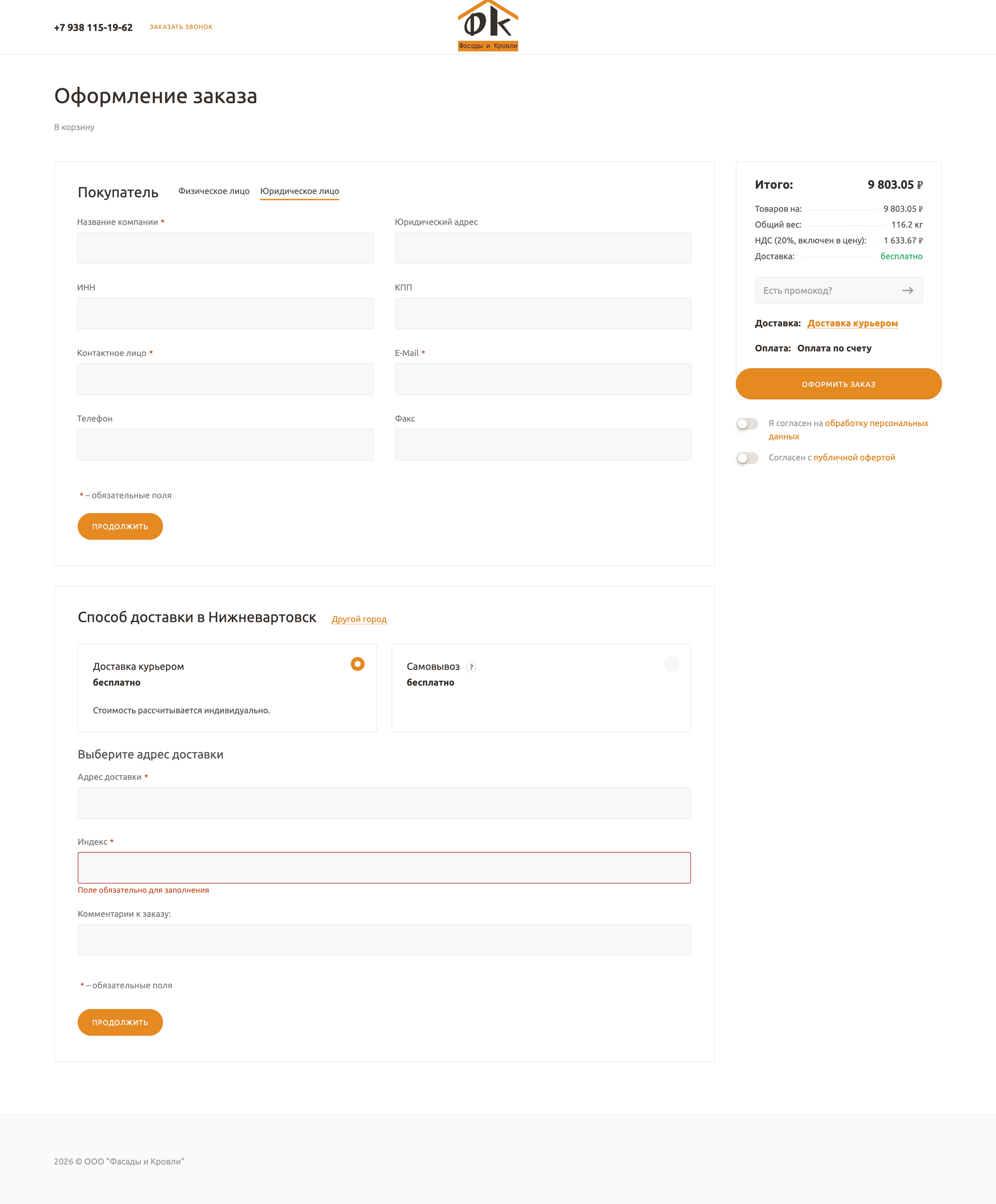
Task: Select Доставка курьером radio option
Action: (x=357, y=664)
